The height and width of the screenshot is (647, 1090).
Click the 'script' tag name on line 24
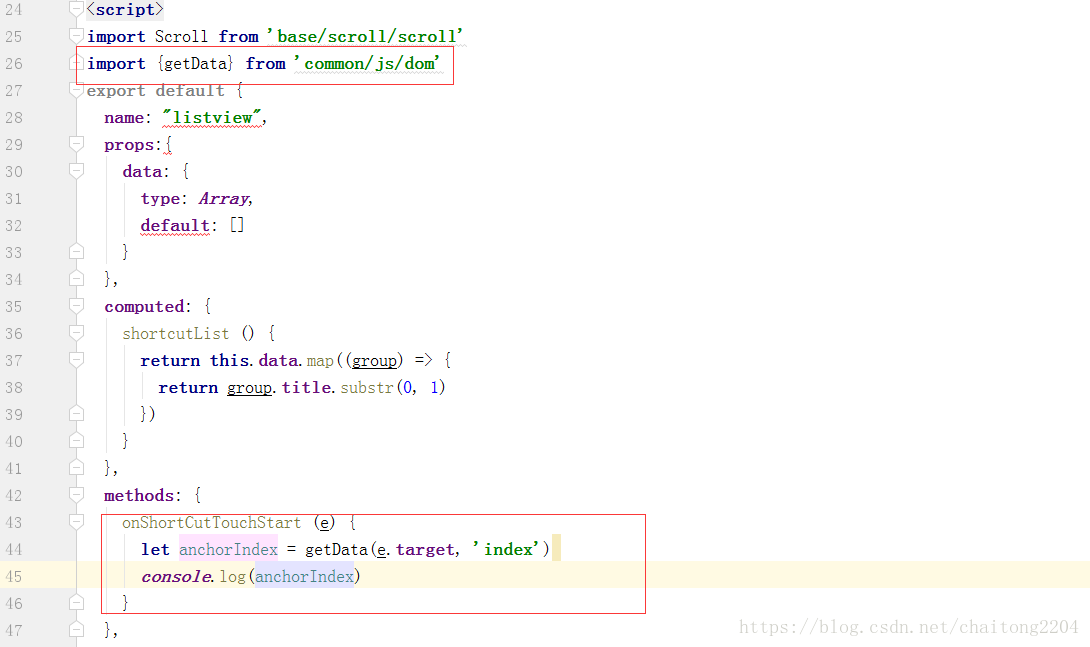pyautogui.click(x=124, y=10)
